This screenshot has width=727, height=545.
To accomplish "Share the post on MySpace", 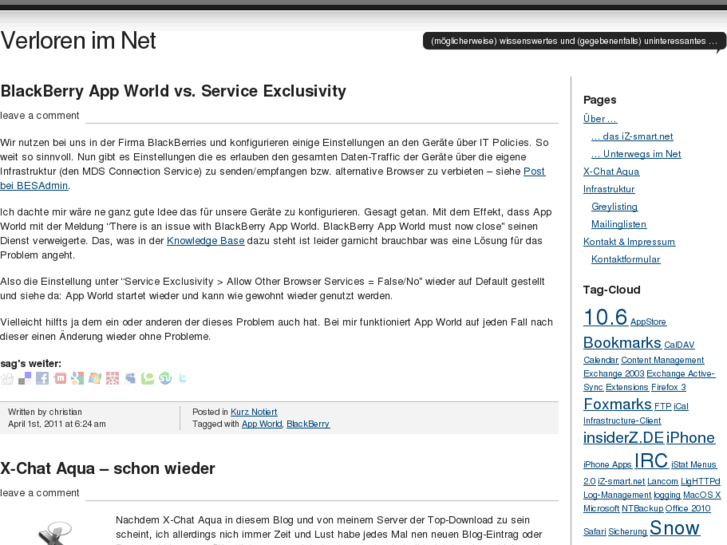I will click(x=130, y=378).
